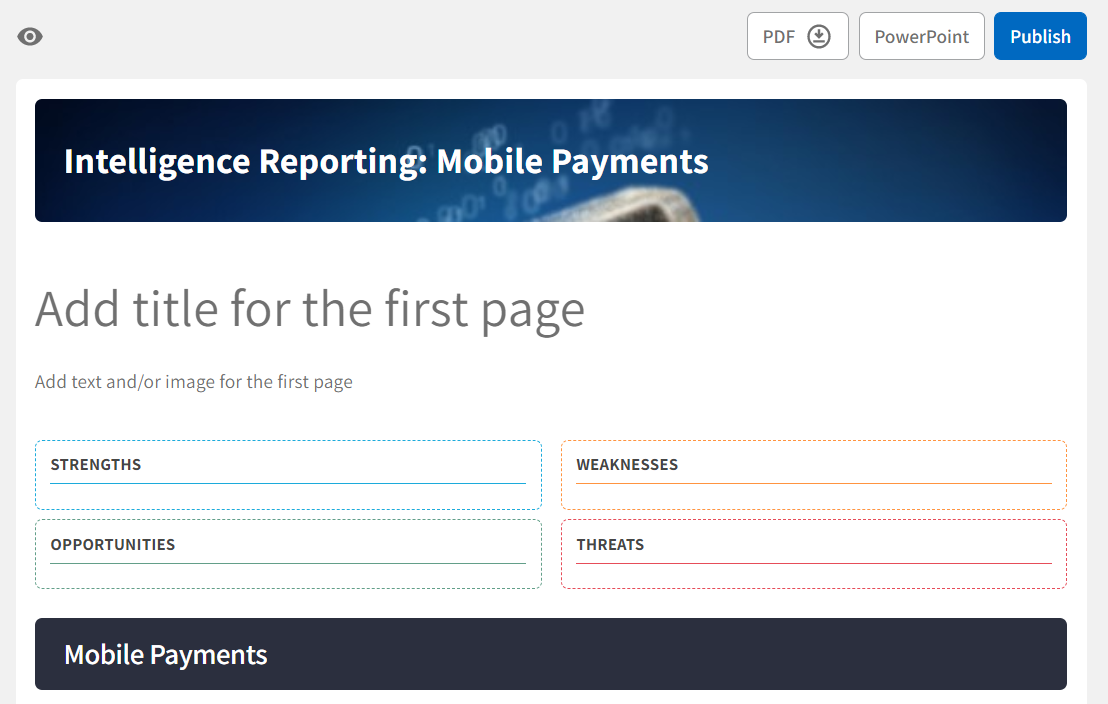Click the banner title 'Intelligence Reporting: Mobile Payments'
Screen dimensions: 1108x704
pyautogui.click(x=386, y=161)
